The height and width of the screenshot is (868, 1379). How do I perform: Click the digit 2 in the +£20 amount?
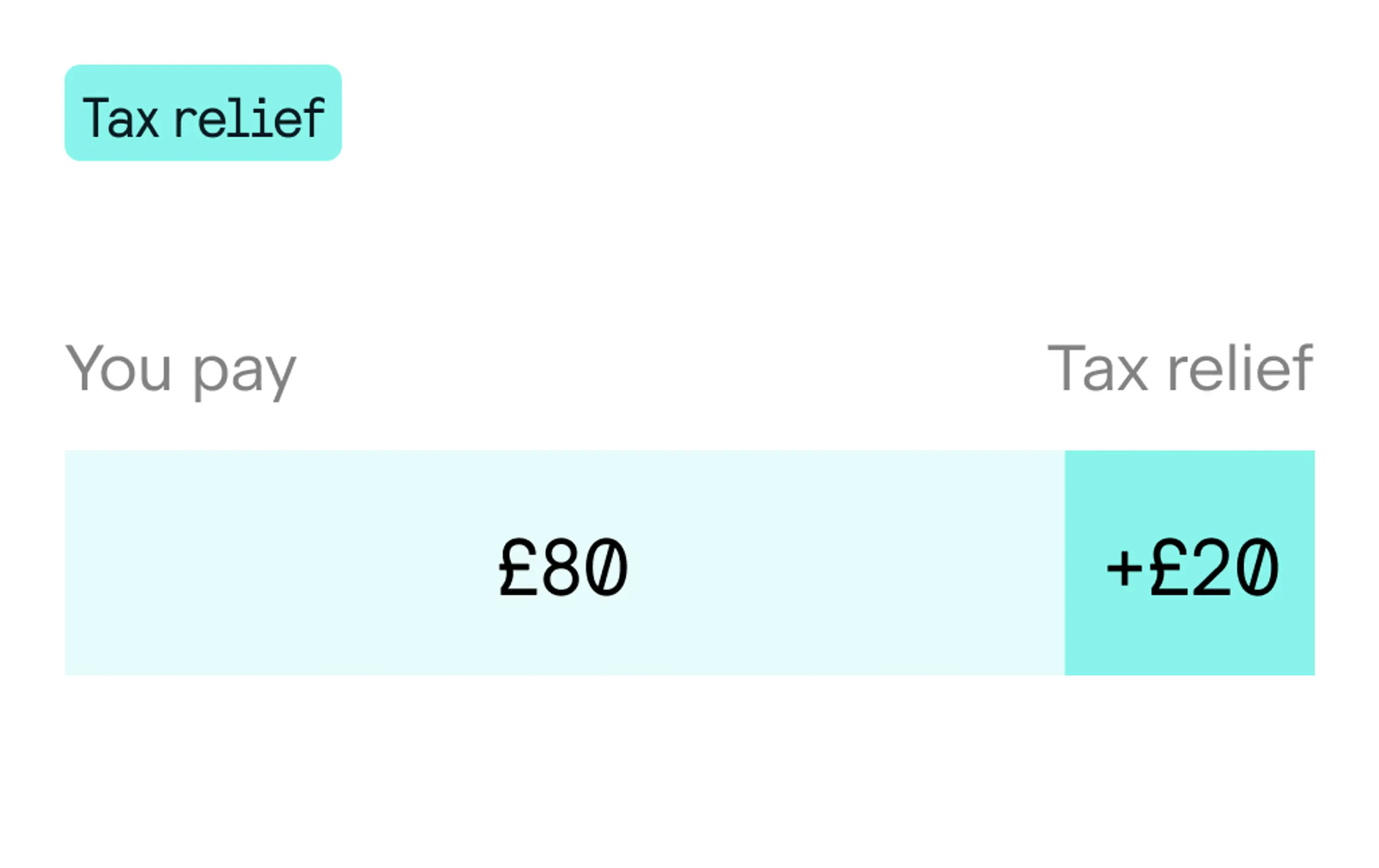[x=1212, y=567]
